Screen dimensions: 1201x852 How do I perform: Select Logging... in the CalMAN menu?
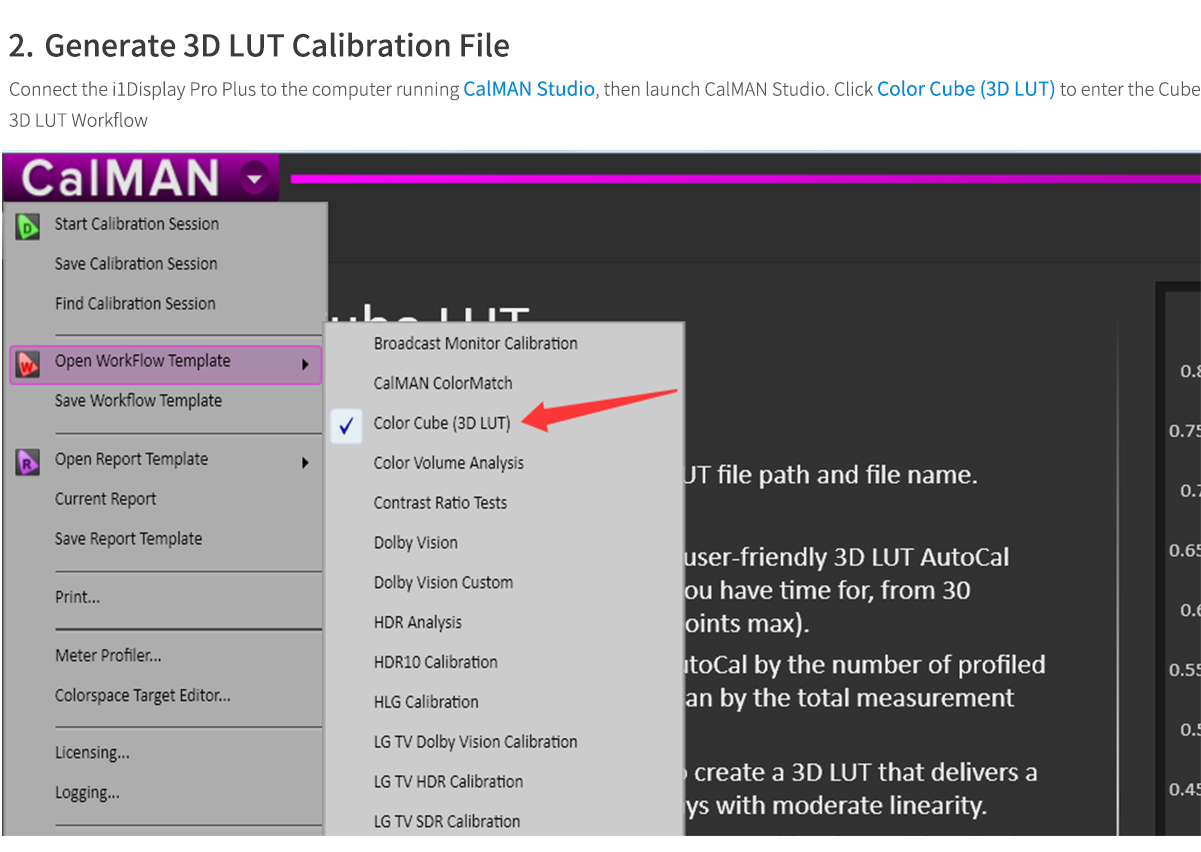[x=87, y=793]
